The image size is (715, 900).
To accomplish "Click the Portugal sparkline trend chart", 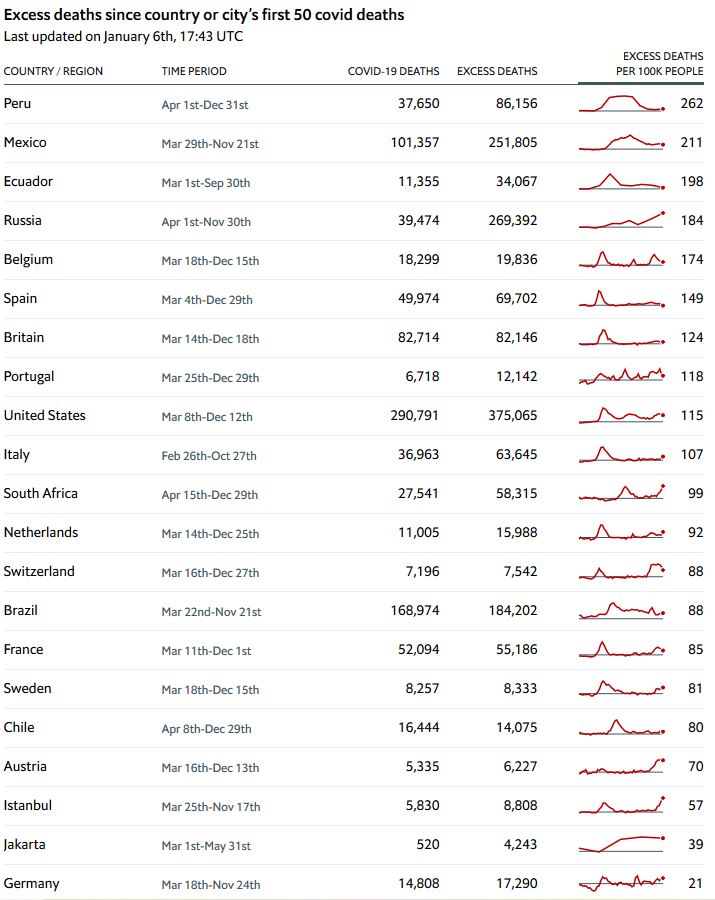I will click(x=621, y=376).
